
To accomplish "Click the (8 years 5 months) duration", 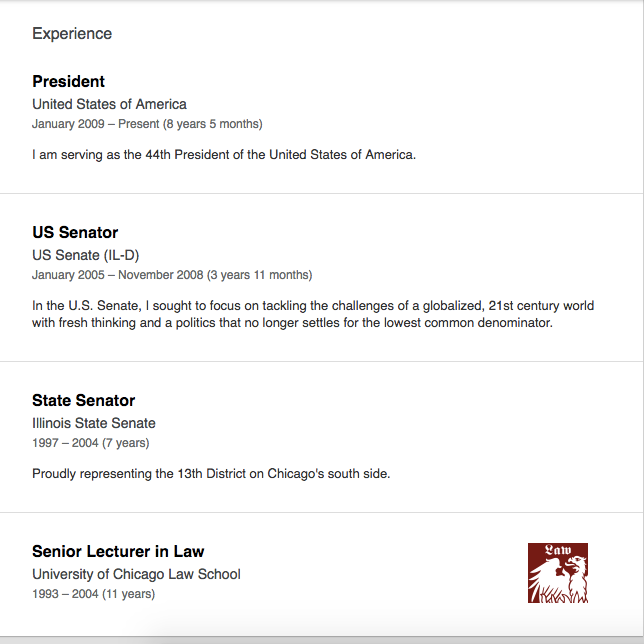I will point(213,124).
